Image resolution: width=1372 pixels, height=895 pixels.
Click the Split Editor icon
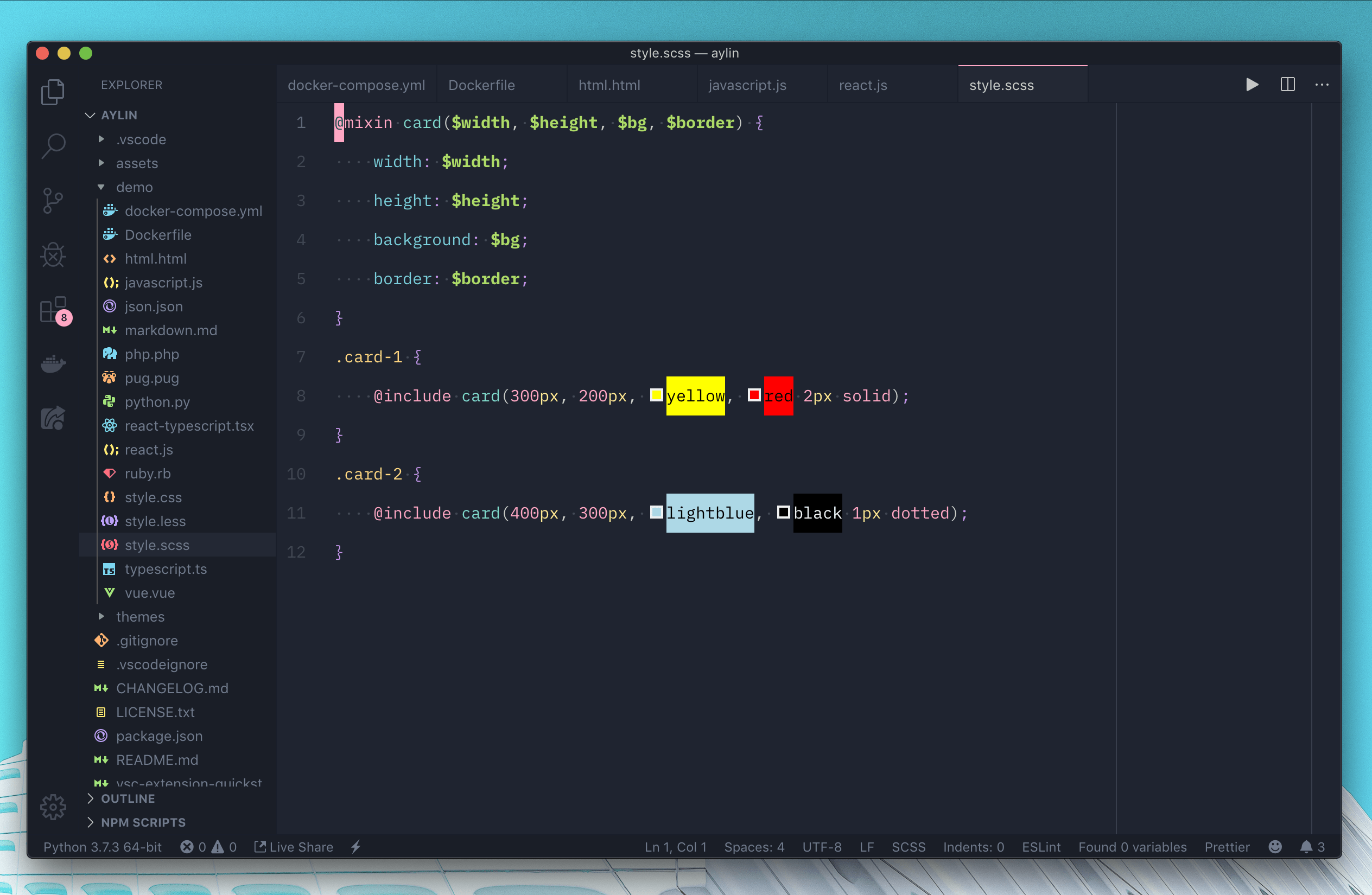pos(1287,85)
